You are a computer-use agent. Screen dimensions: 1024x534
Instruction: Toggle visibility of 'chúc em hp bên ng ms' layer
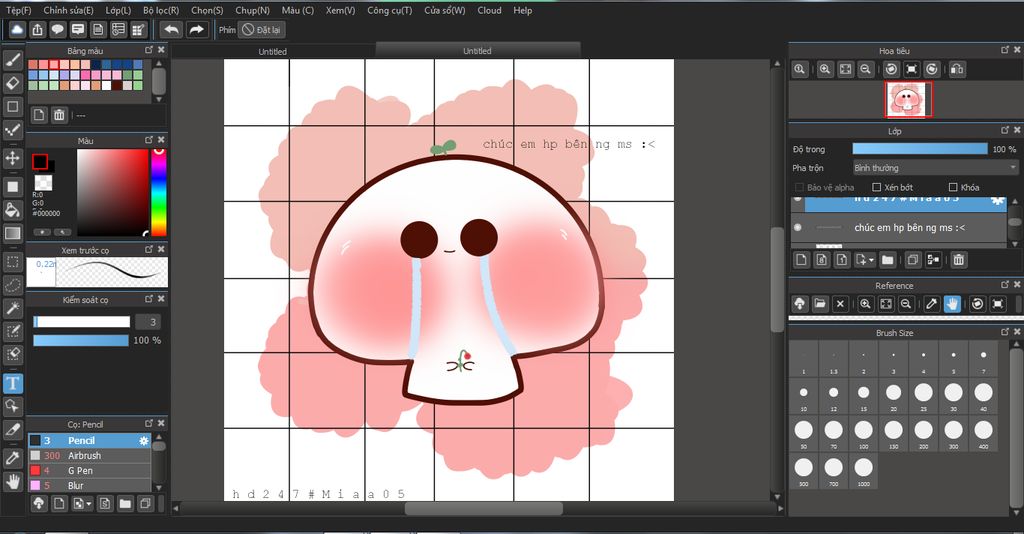click(797, 227)
